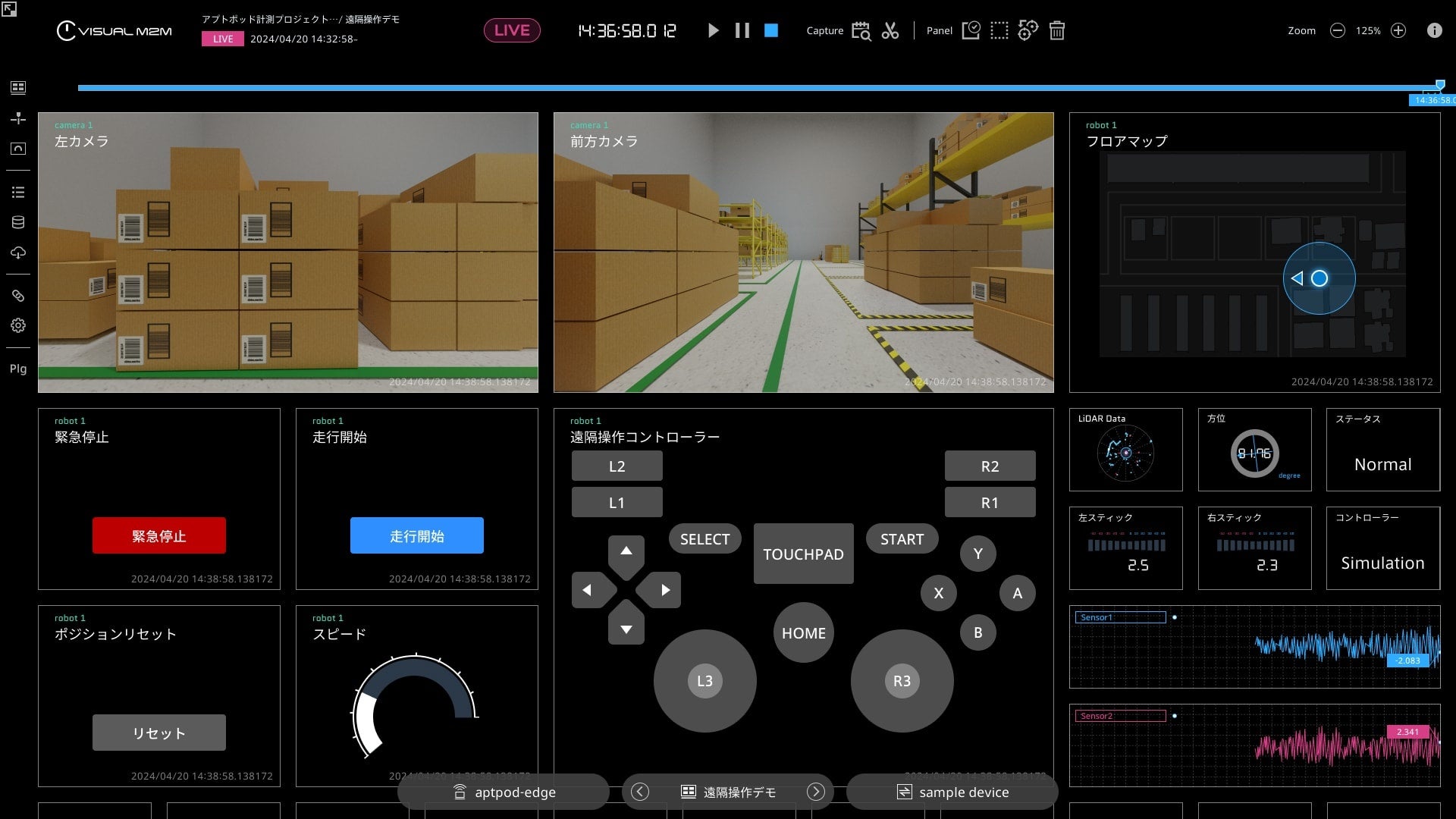Open the link icon in sidebar
Screen dimensions: 1456x819
(x=18, y=296)
